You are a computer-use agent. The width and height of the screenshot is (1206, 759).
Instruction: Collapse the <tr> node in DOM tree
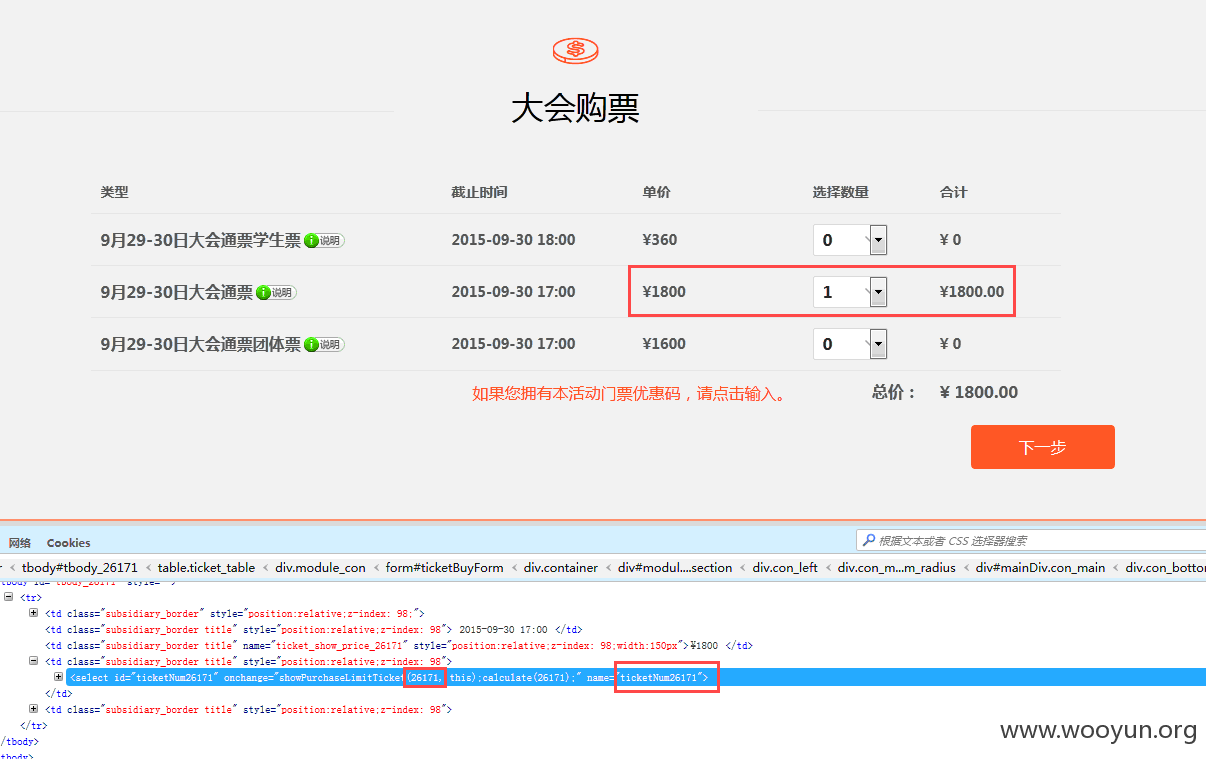tap(9, 597)
